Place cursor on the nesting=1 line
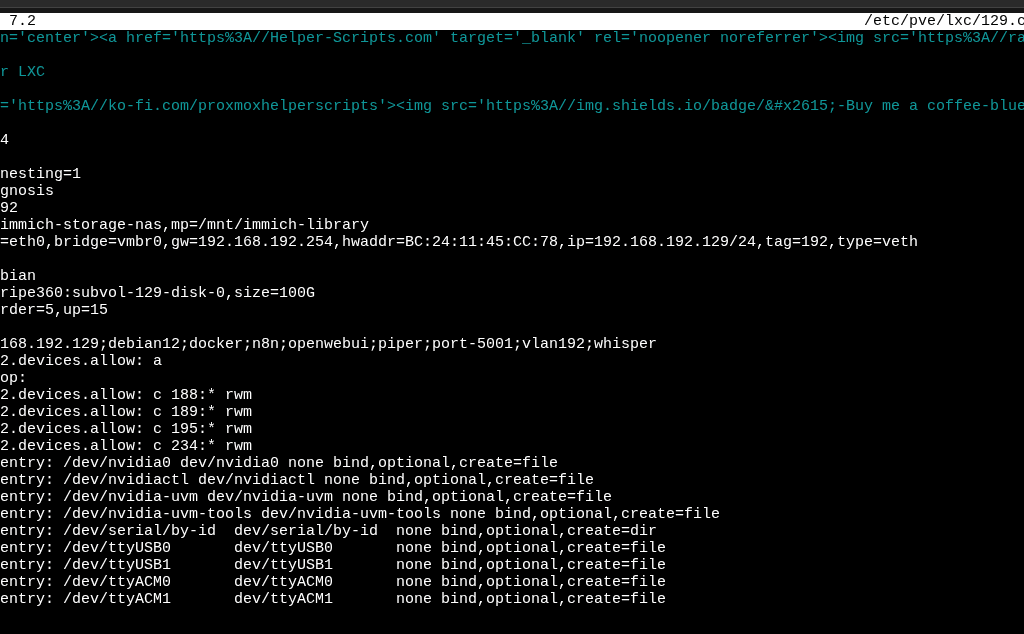Image resolution: width=1024 pixels, height=634 pixels. click(40, 174)
